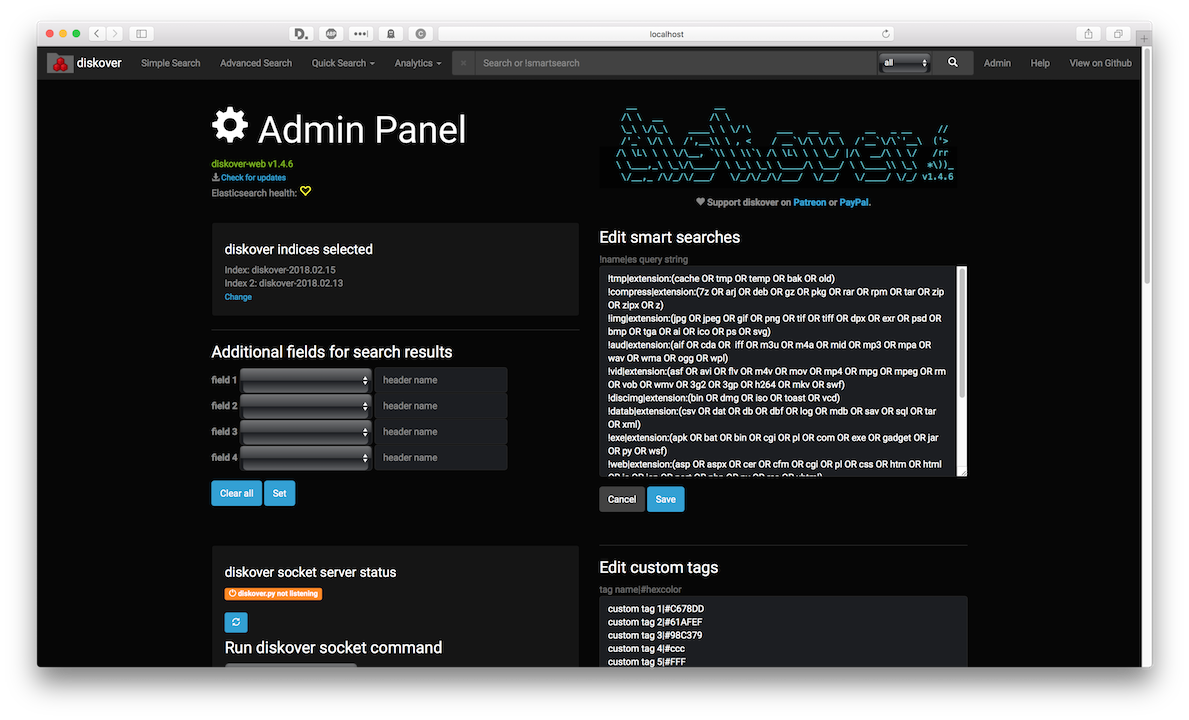
Task: Open the Quick Search dropdown menu
Action: coord(343,63)
